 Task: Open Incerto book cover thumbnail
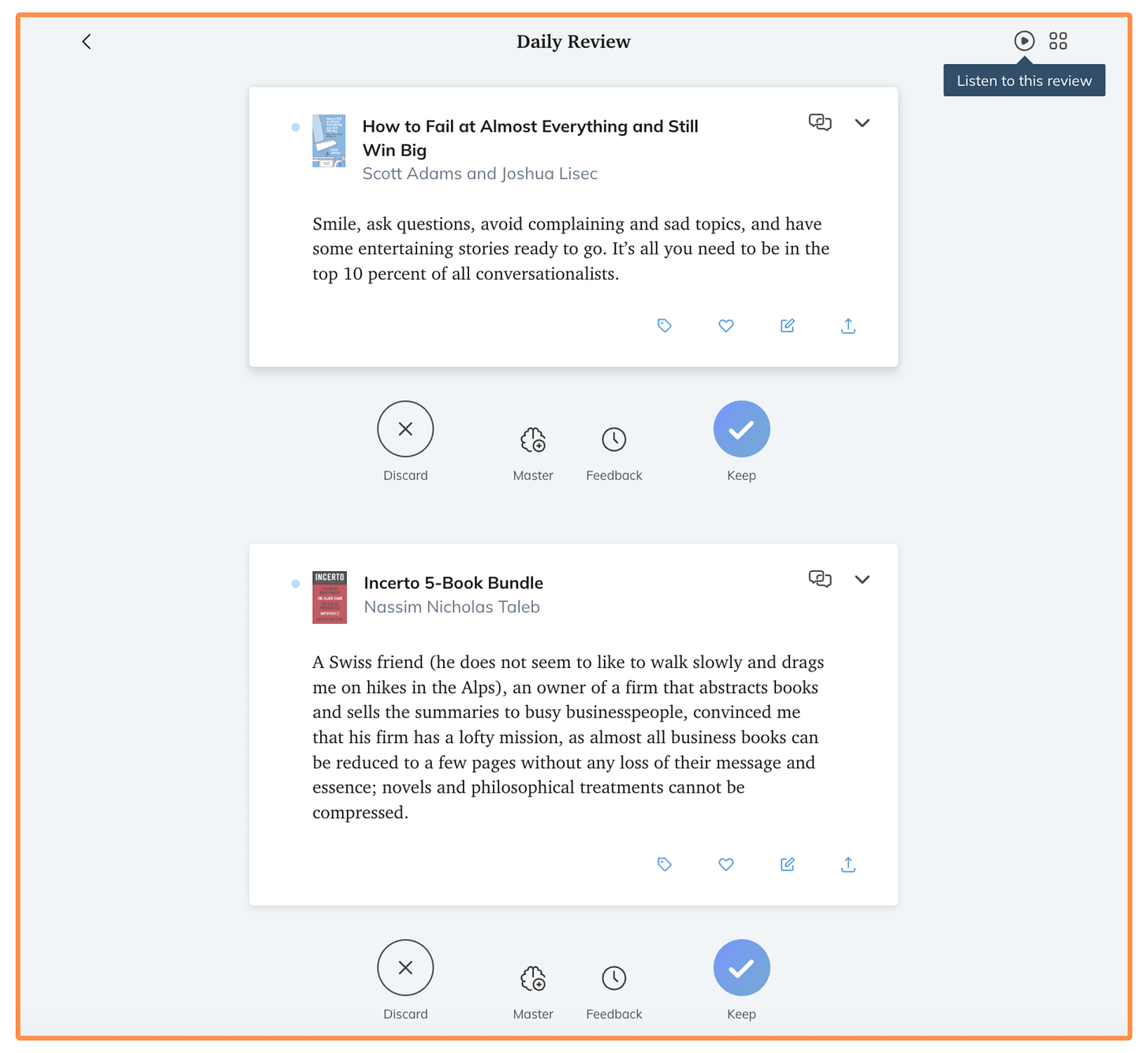[330, 597]
